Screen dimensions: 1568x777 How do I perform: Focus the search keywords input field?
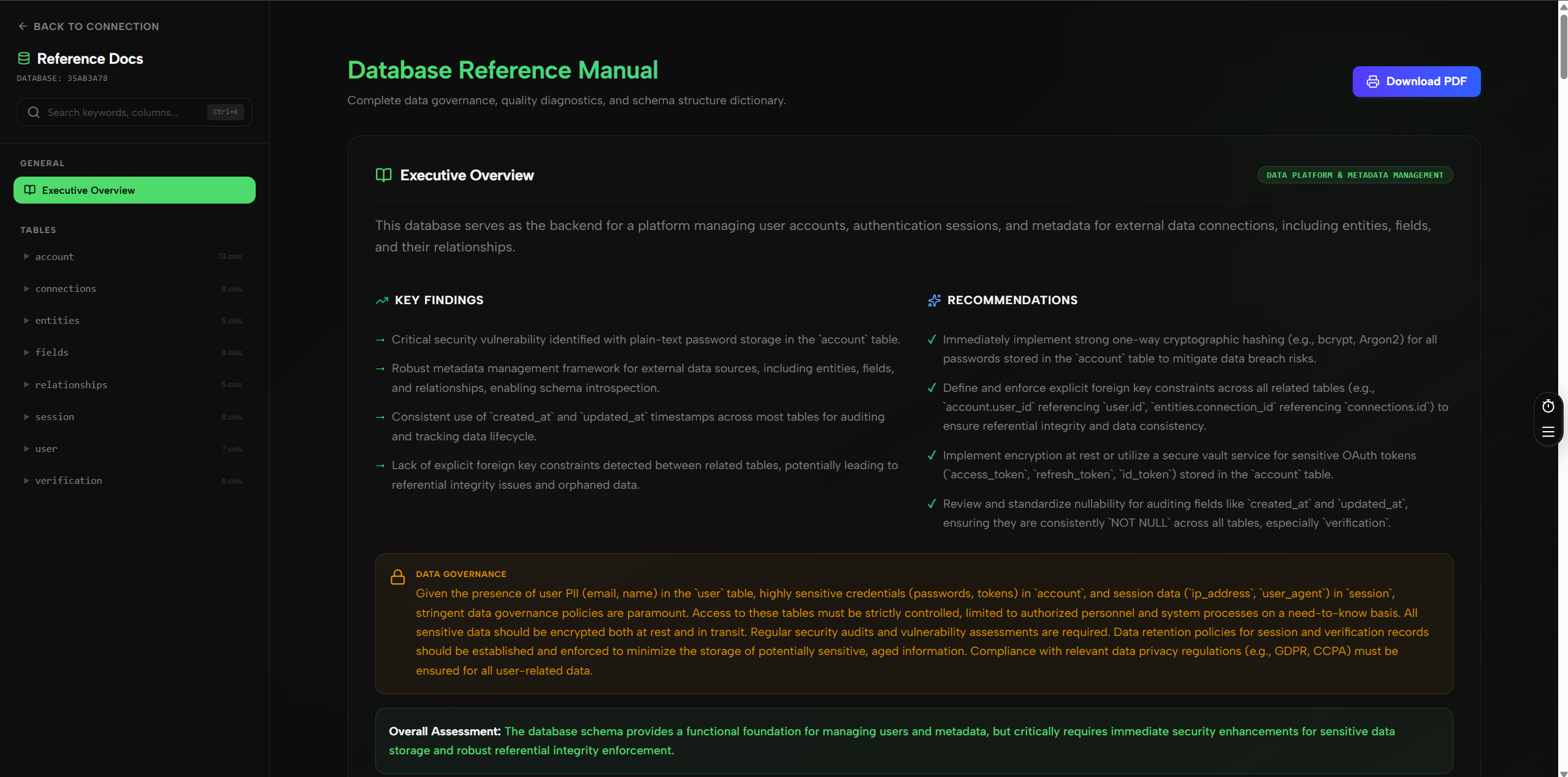pos(135,112)
